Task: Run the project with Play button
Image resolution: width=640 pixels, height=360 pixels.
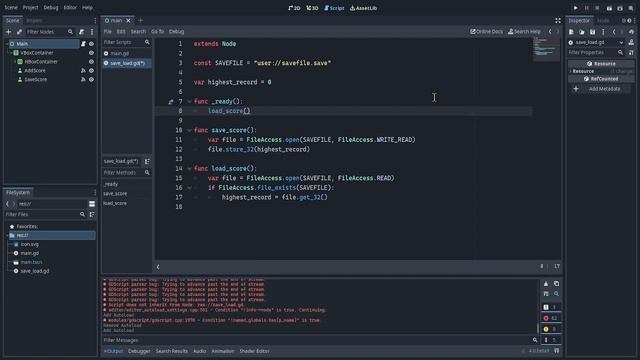Action: tap(576, 8)
